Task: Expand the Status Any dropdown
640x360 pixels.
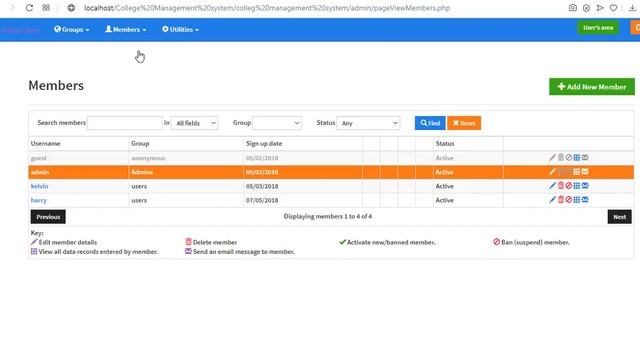Action: pyautogui.click(x=368, y=123)
